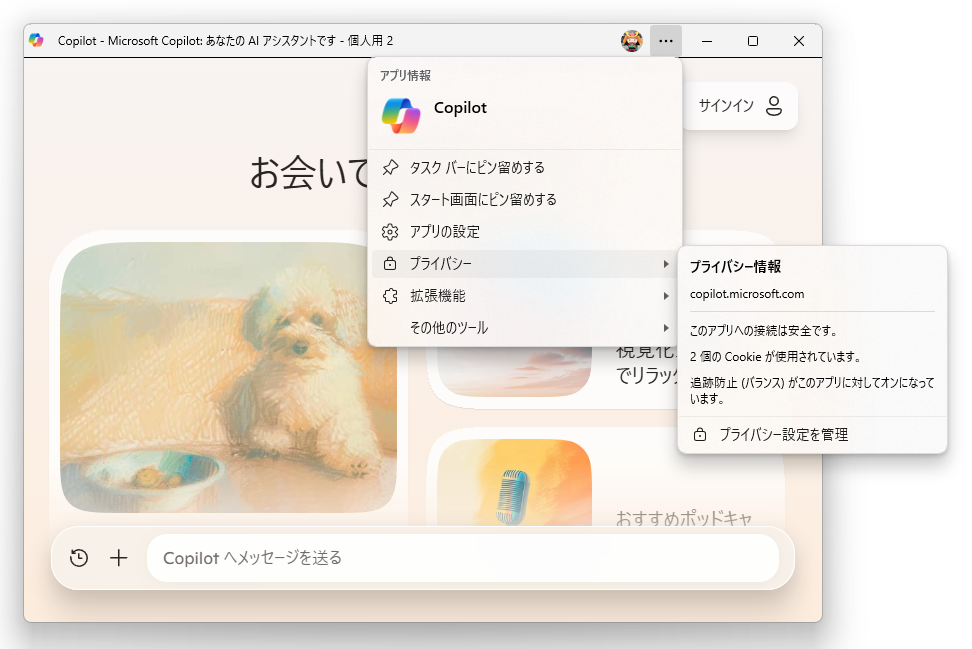This screenshot has width=972, height=649.
Task: Click the Copilot logo in the title bar
Action: (x=38, y=41)
